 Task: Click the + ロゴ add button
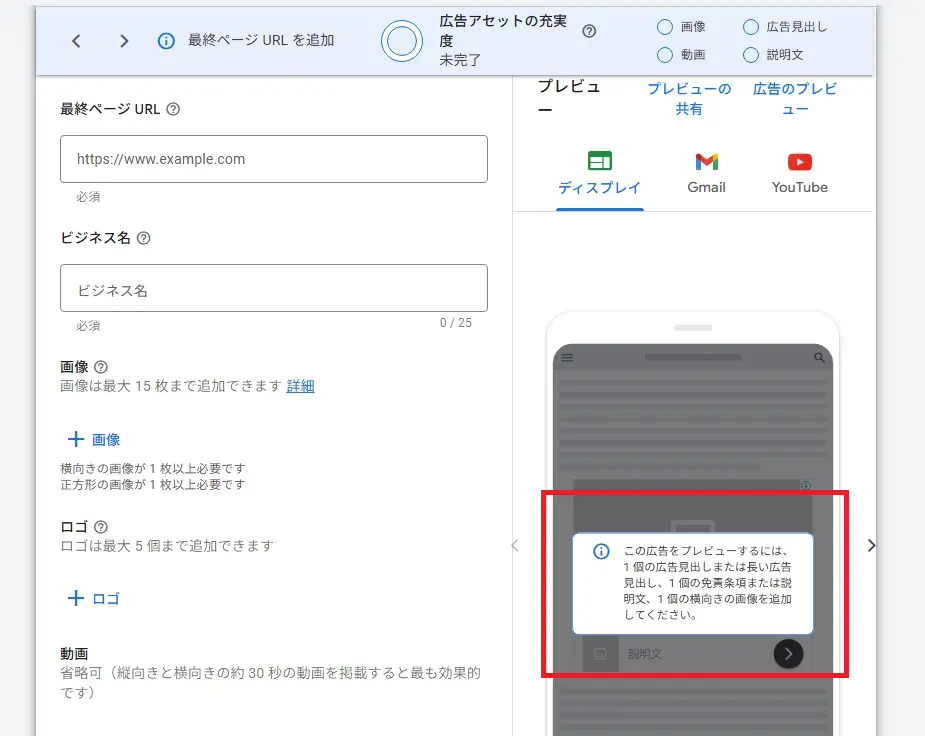point(94,599)
